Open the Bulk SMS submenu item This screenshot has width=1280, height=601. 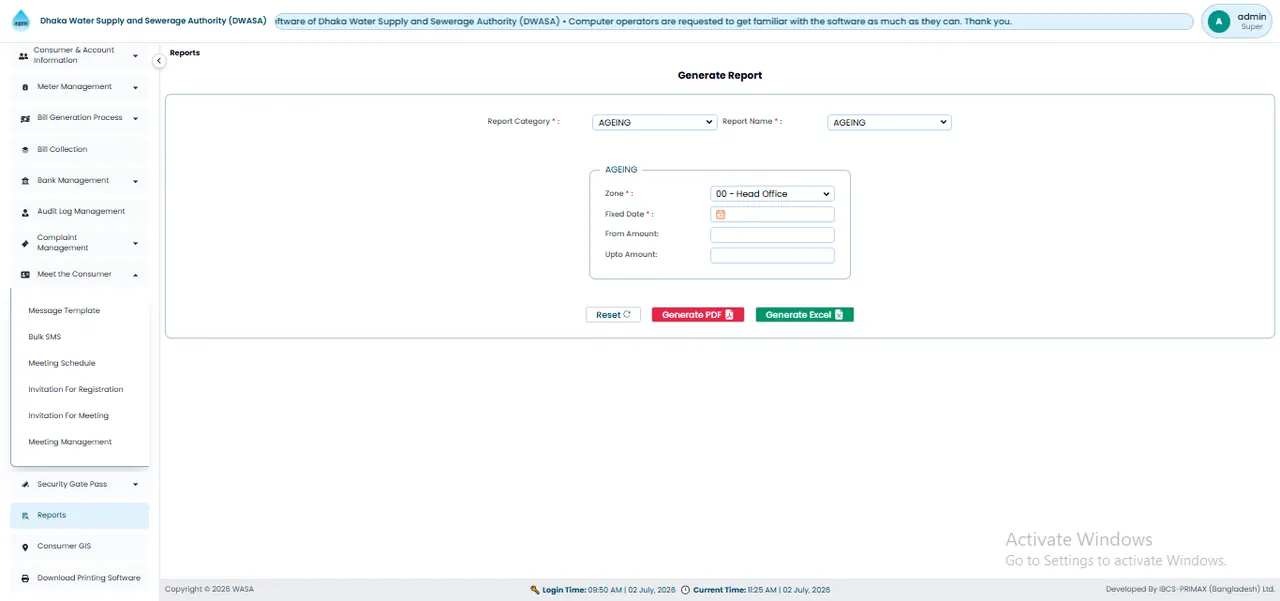pos(45,337)
